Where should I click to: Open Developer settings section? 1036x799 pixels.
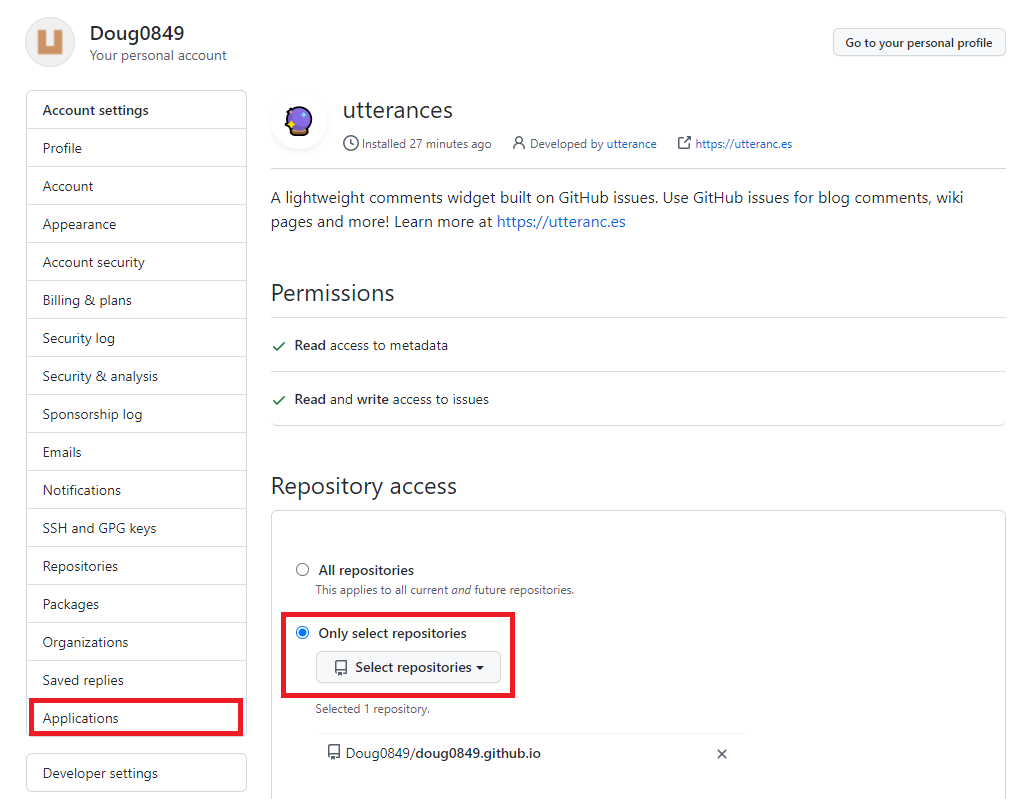100,773
